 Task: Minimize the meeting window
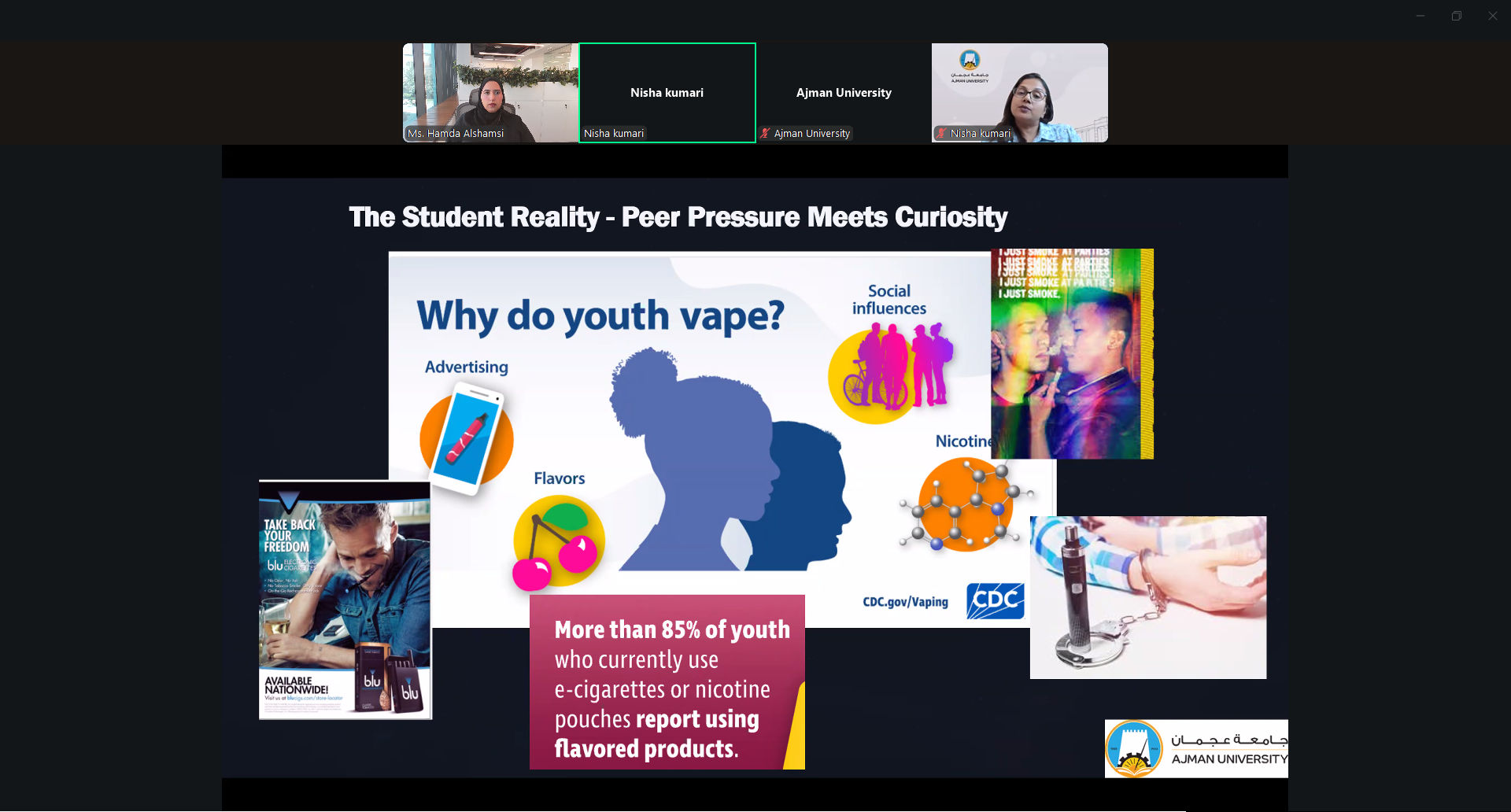[x=1420, y=16]
